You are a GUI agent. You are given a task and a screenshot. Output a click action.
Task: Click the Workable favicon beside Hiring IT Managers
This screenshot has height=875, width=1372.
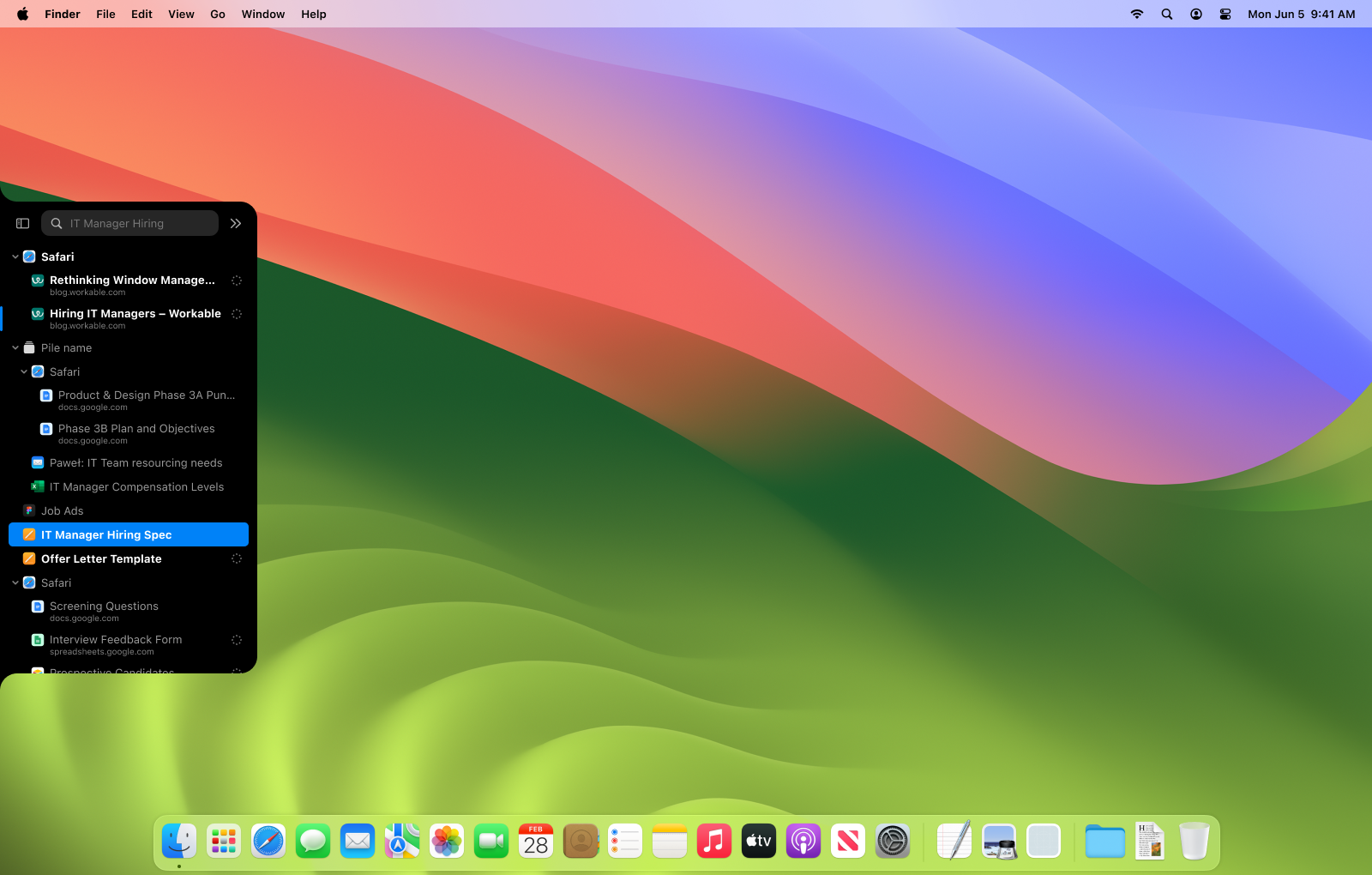click(x=37, y=313)
